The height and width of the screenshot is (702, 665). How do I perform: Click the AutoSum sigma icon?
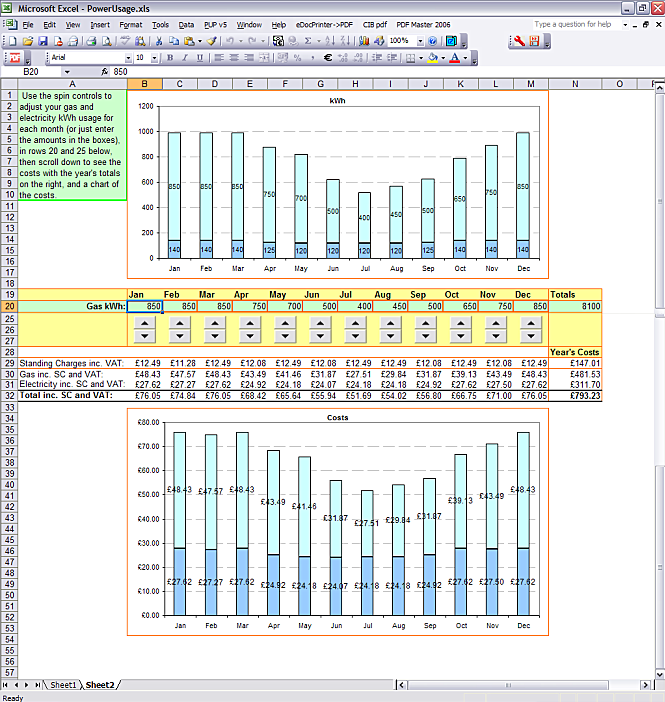(308, 41)
